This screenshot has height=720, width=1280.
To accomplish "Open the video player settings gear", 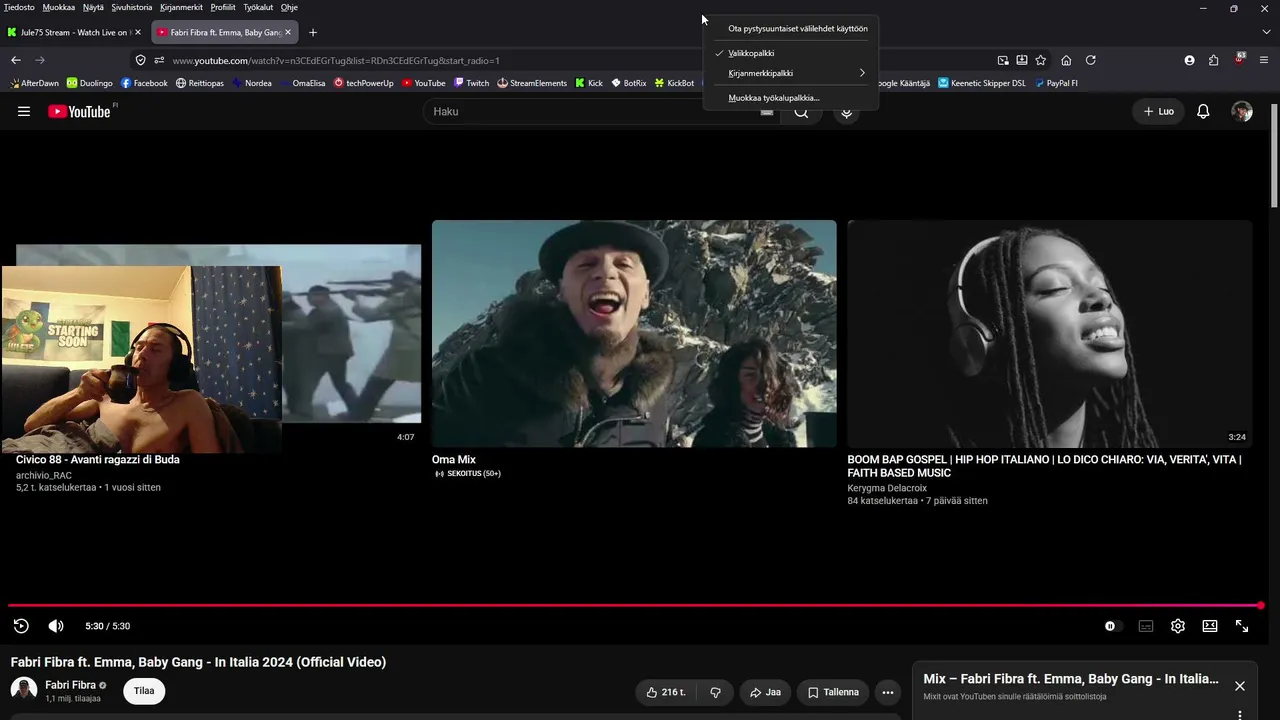I will [1178, 626].
